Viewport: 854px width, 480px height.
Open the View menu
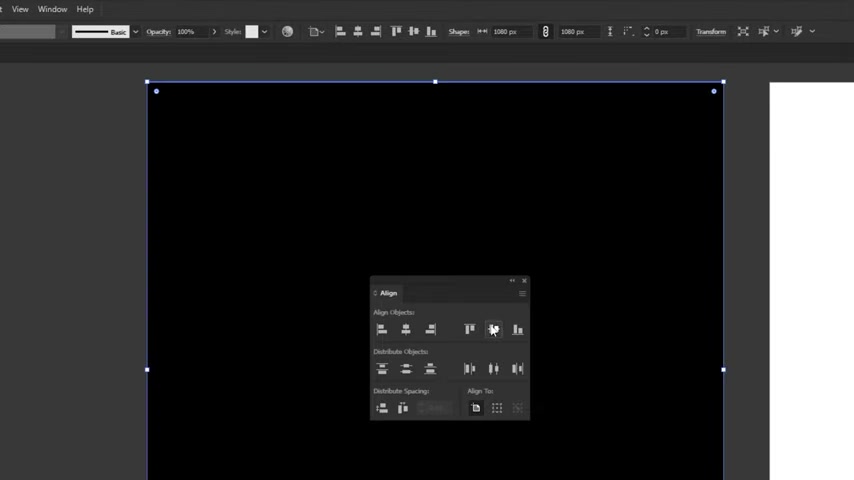click(x=20, y=9)
